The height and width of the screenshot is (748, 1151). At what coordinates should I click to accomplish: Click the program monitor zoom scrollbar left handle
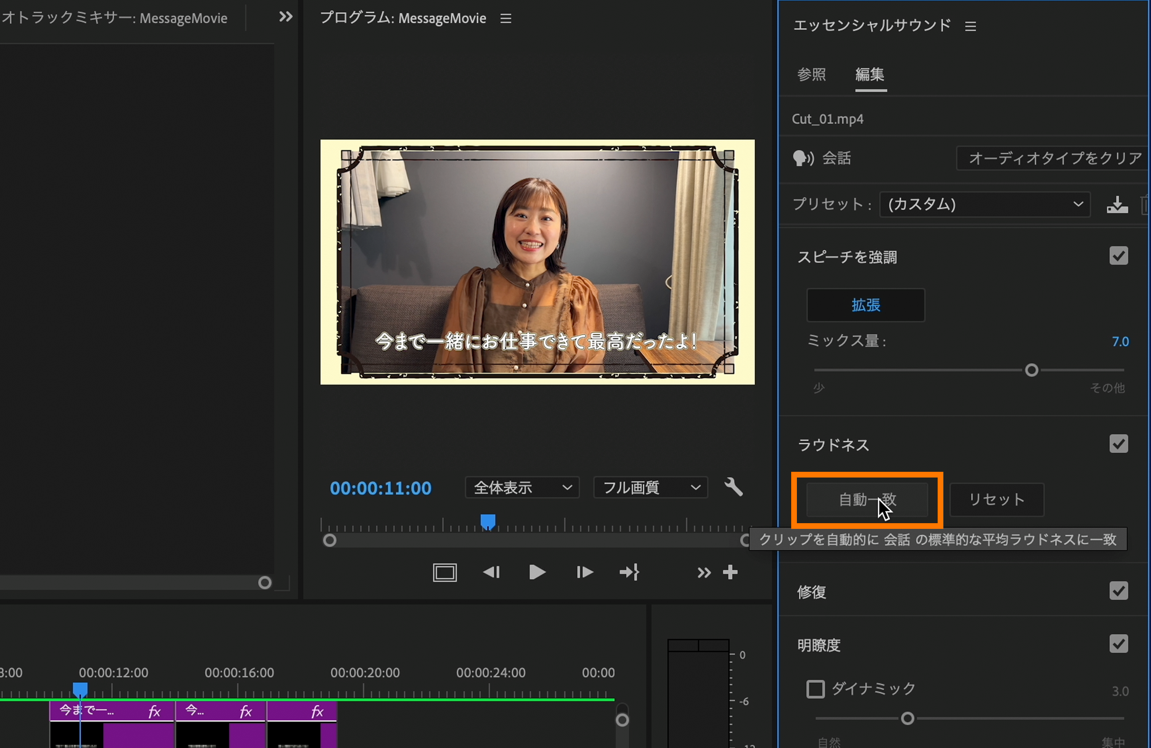pos(330,540)
